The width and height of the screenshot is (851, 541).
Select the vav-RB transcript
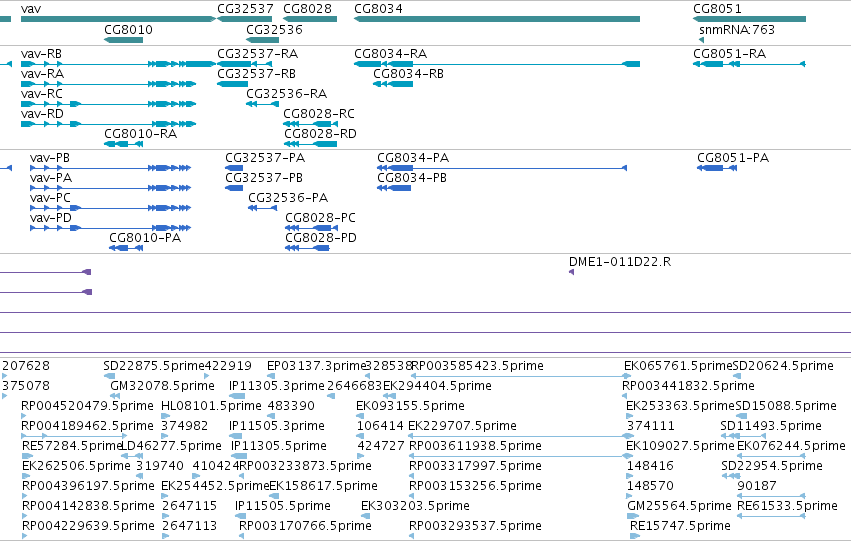click(x=118, y=64)
